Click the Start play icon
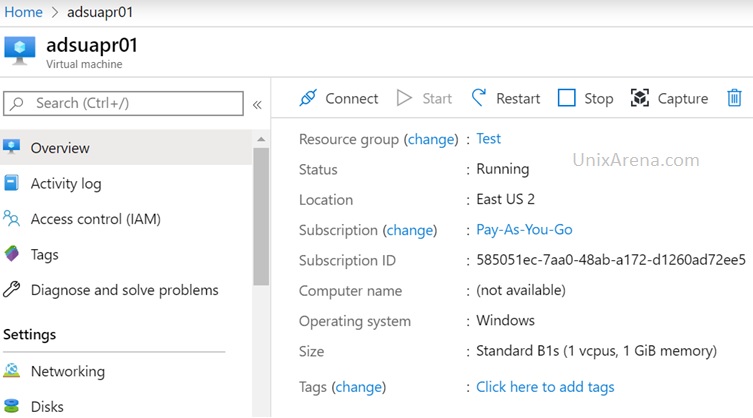Viewport: 753px width, 418px height. pos(404,98)
